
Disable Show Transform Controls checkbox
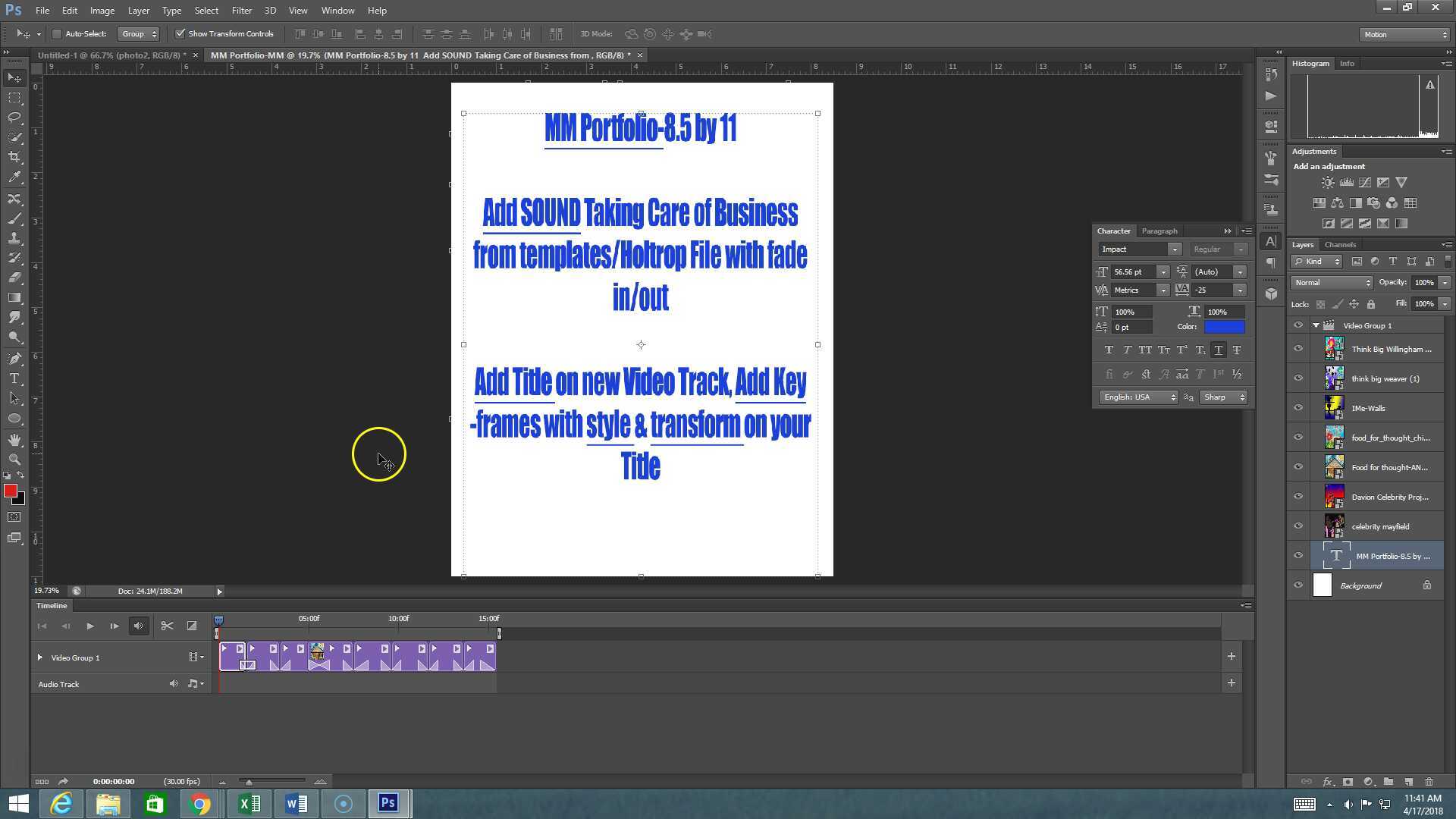180,34
